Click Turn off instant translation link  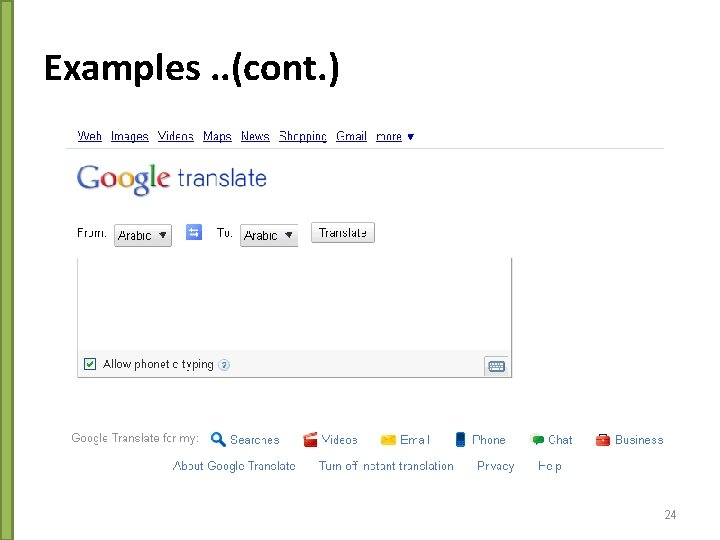[385, 466]
